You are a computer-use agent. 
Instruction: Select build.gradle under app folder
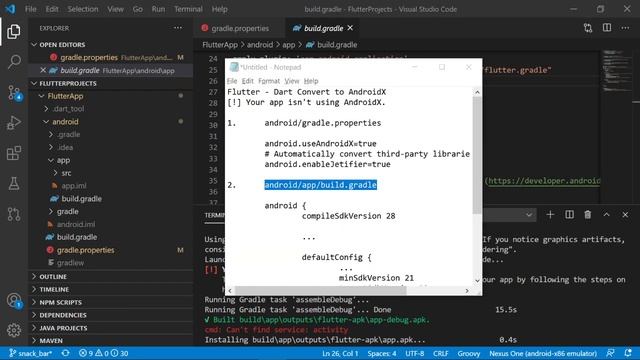coord(82,199)
